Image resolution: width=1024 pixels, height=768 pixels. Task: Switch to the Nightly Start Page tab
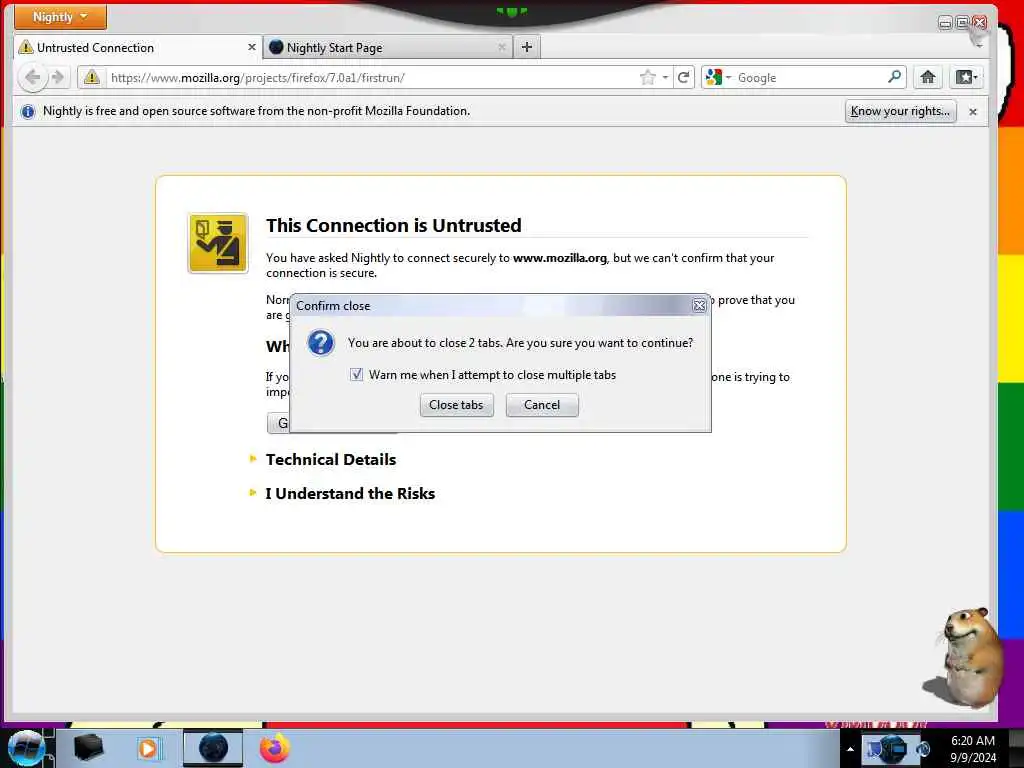[x=388, y=47]
